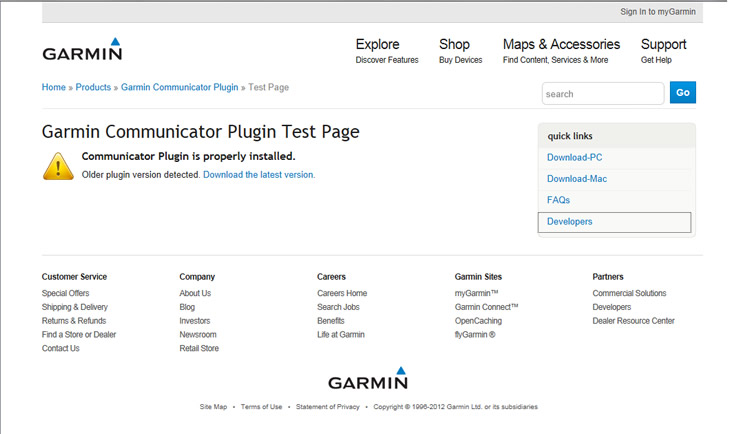730x434 pixels.
Task: Open FAQs quick link
Action: (558, 200)
